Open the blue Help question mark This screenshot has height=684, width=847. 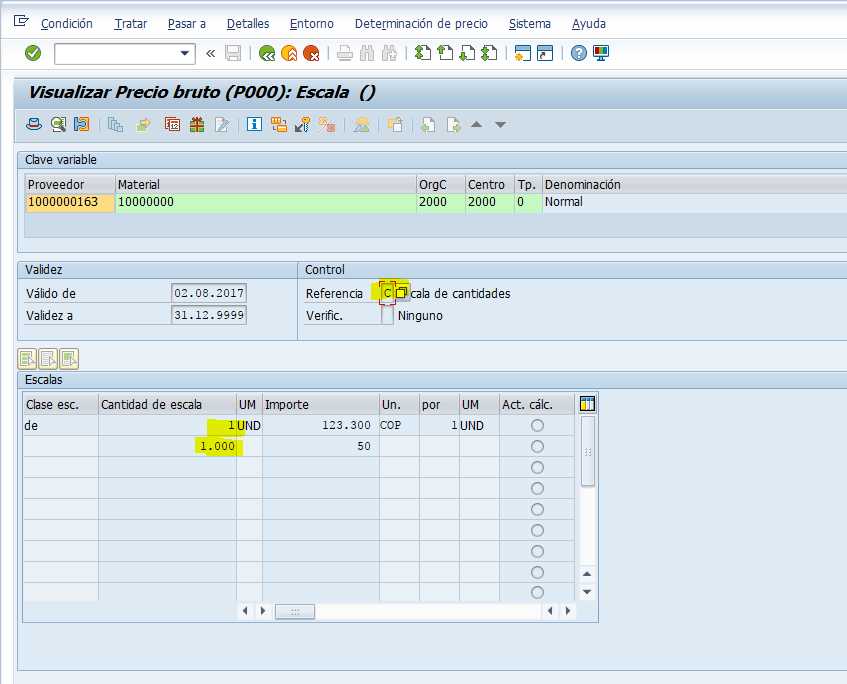[x=579, y=53]
